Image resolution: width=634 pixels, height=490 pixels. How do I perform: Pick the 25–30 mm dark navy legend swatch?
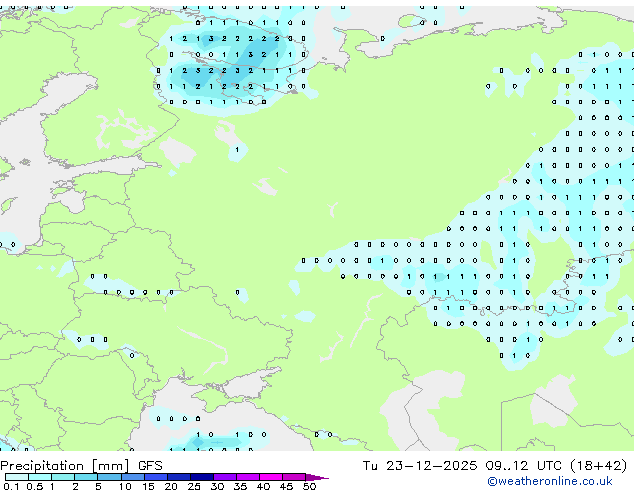click(201, 477)
